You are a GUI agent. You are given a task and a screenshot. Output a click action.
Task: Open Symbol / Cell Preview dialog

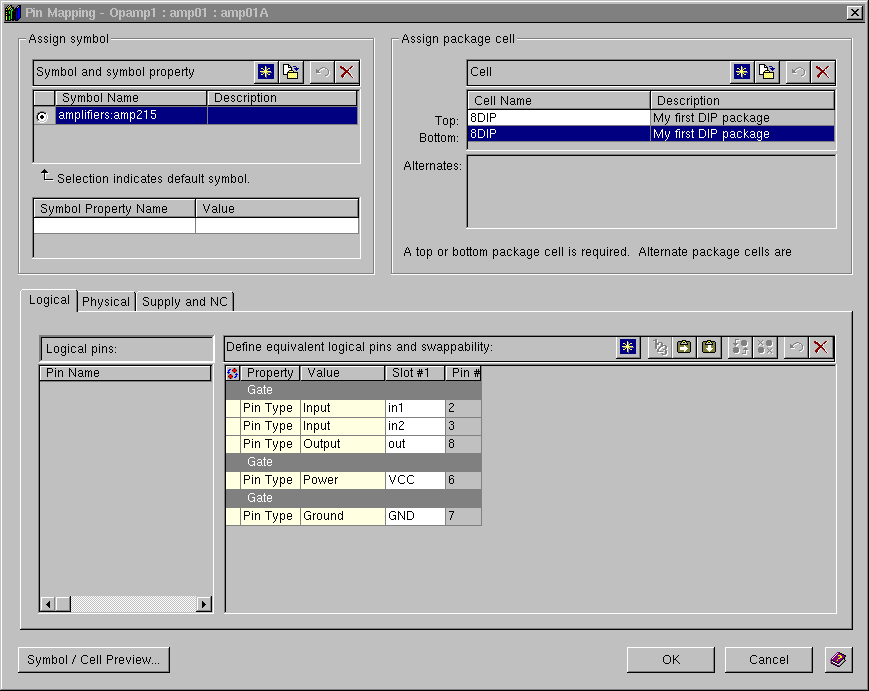tap(94, 660)
